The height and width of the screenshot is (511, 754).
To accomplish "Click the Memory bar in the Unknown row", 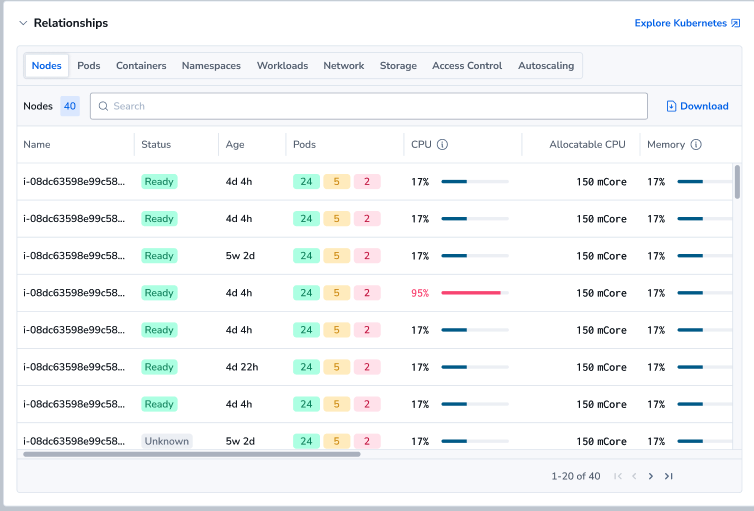I will [704, 441].
